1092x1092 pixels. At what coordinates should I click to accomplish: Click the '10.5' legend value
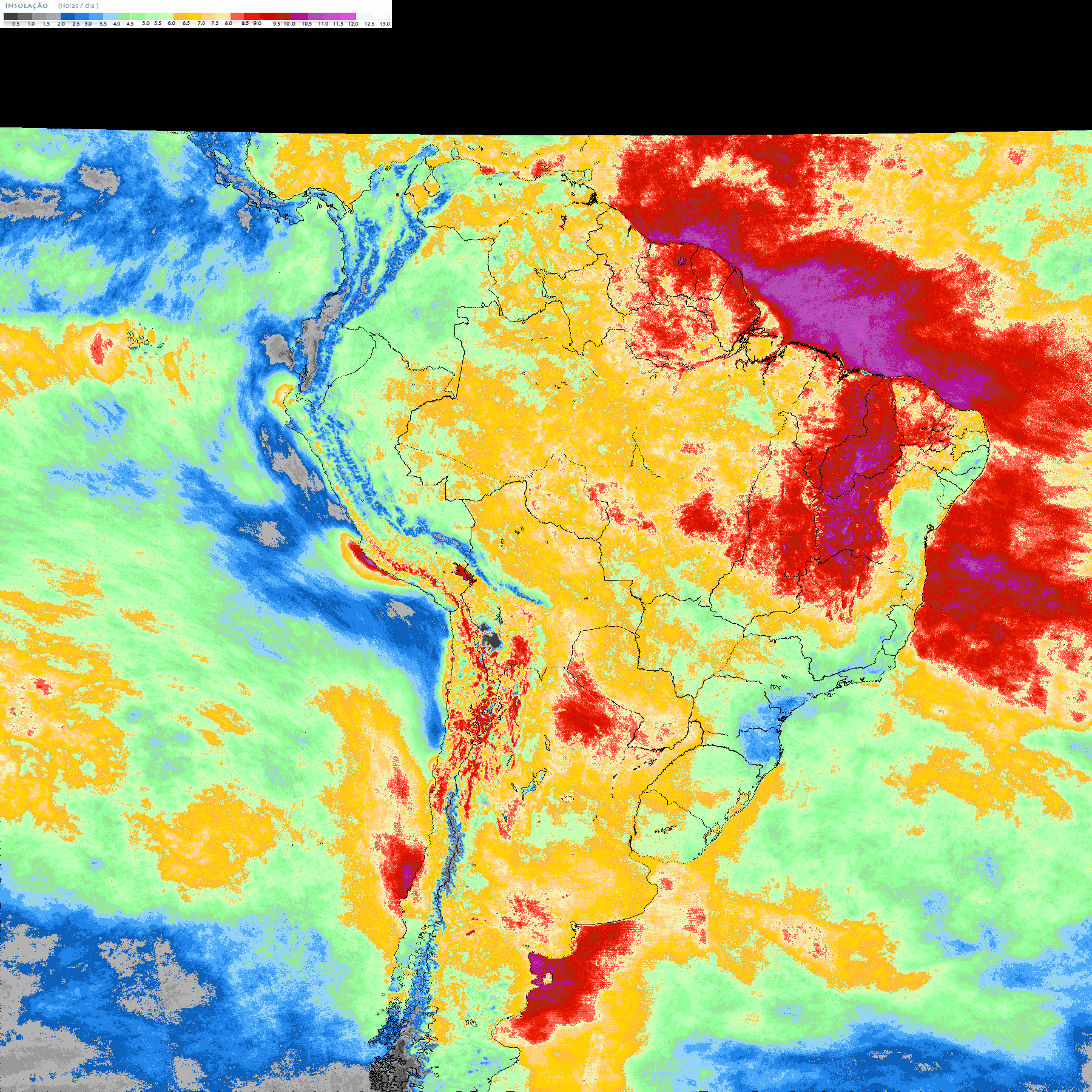tap(307, 24)
